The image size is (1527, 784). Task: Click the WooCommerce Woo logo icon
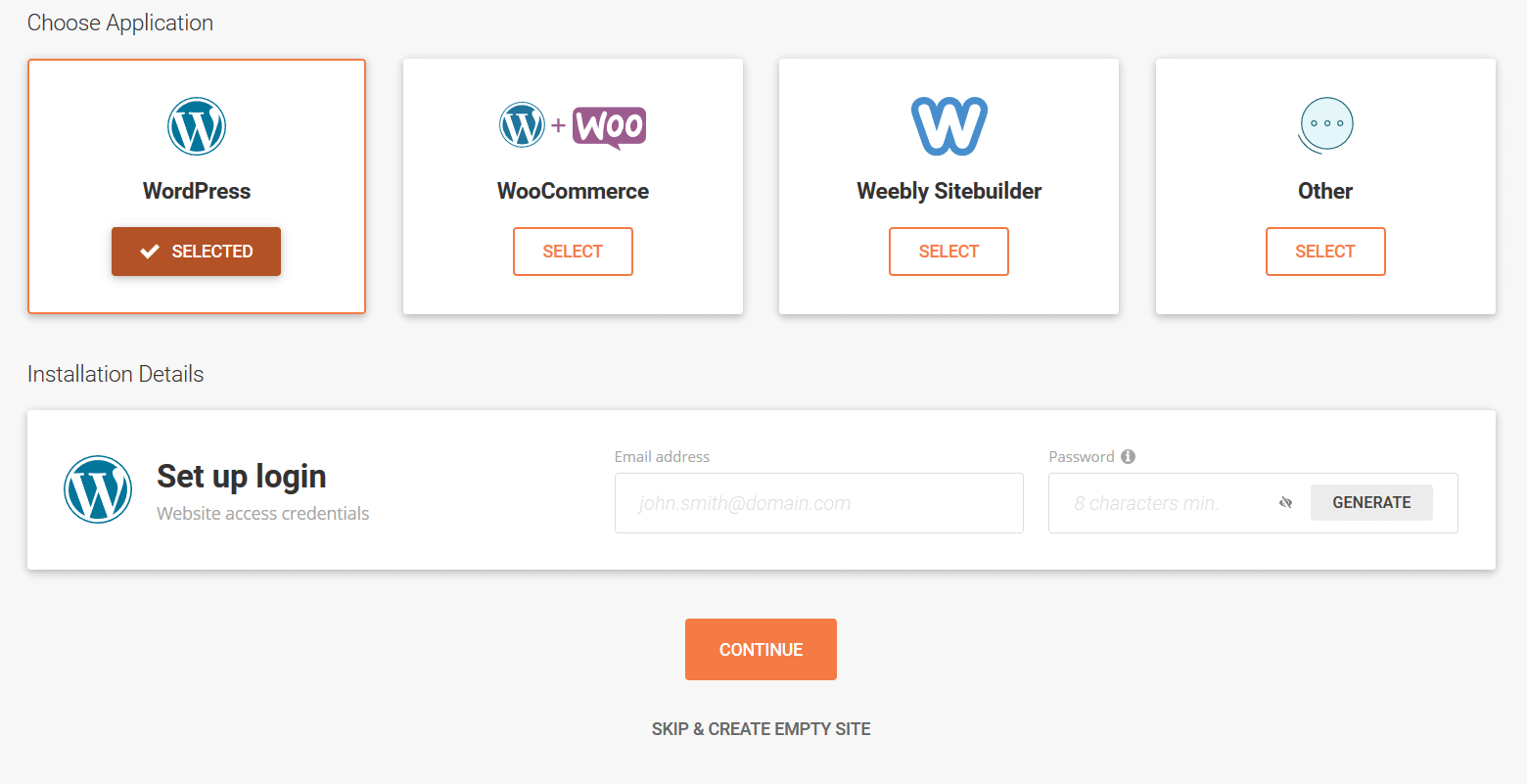coord(609,127)
